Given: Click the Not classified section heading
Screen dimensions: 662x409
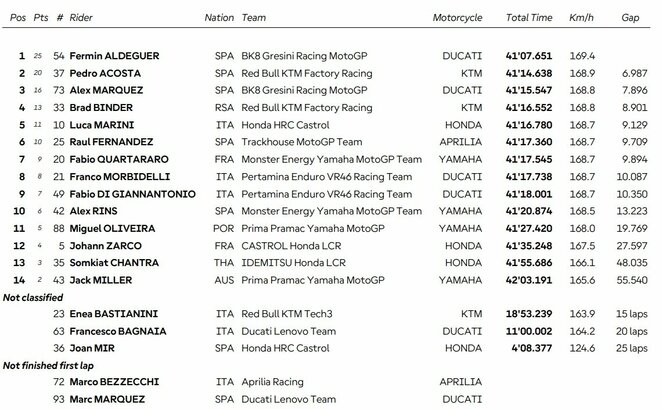Looking at the screenshot, I should pos(34,298).
